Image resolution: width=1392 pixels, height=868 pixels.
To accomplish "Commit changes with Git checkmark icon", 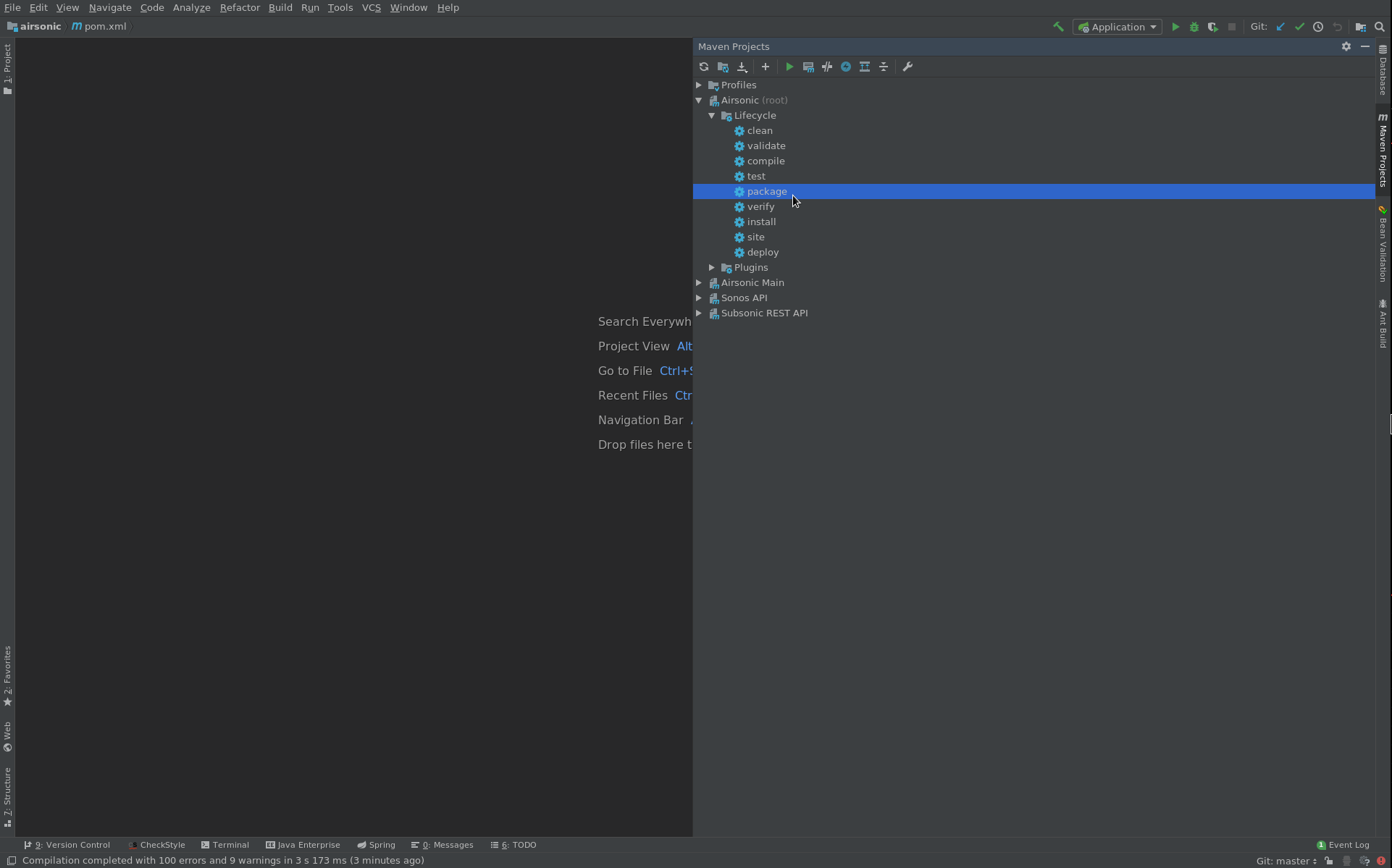I will [1299, 27].
